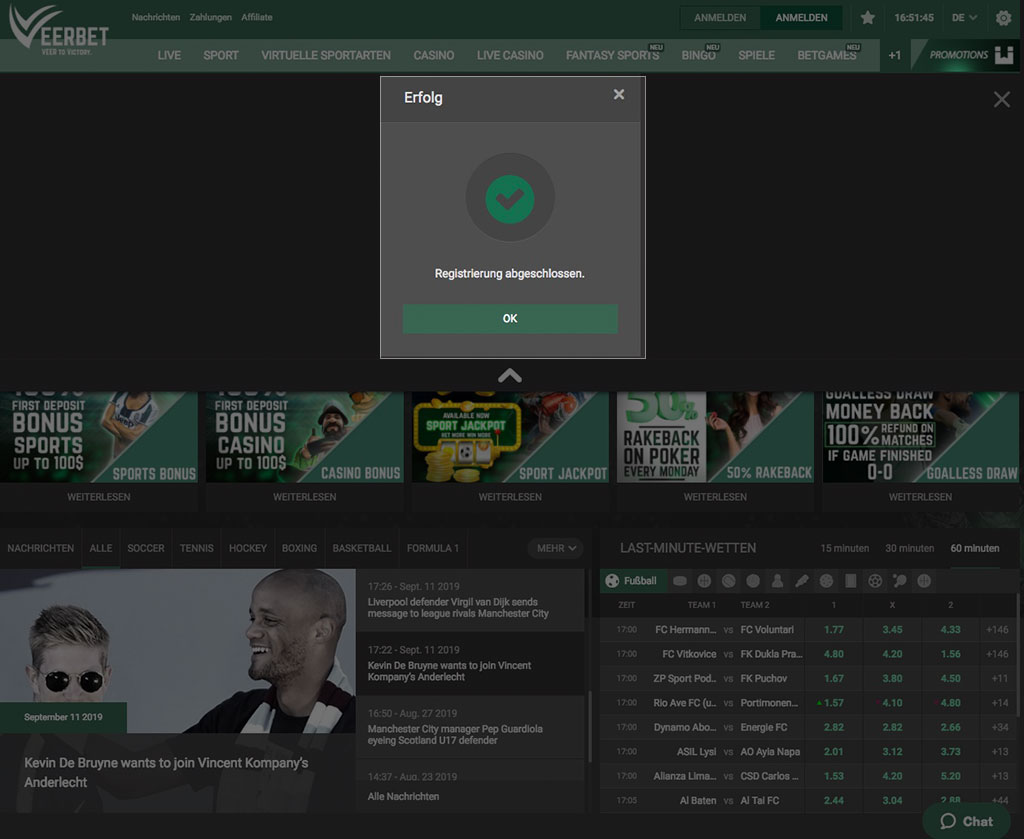Open the Casino Bonus promotion banner
This screenshot has height=839, width=1024.
click(x=304, y=437)
